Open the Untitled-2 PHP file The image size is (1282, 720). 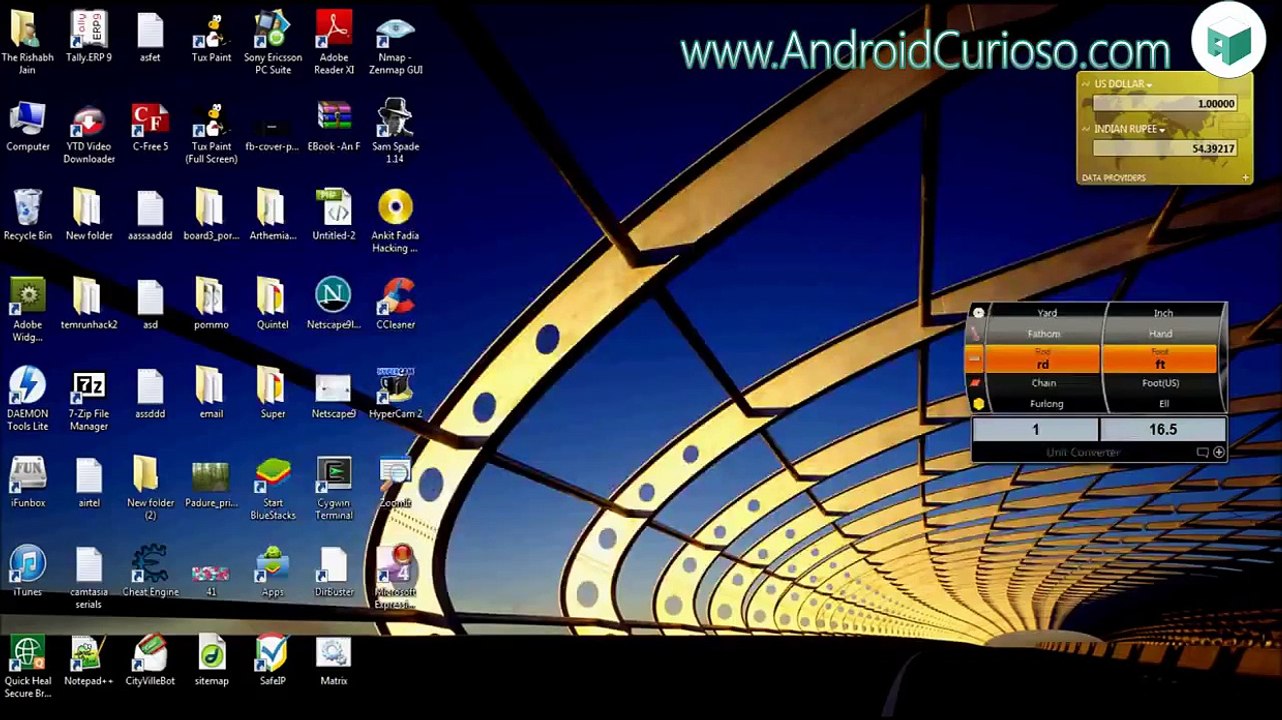(334, 215)
